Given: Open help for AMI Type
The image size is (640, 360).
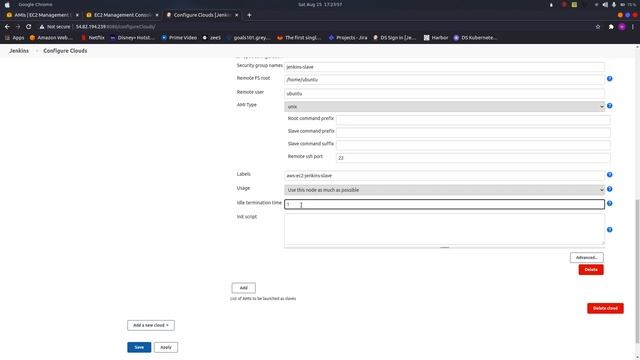Looking at the screenshot, I should click(609, 105).
